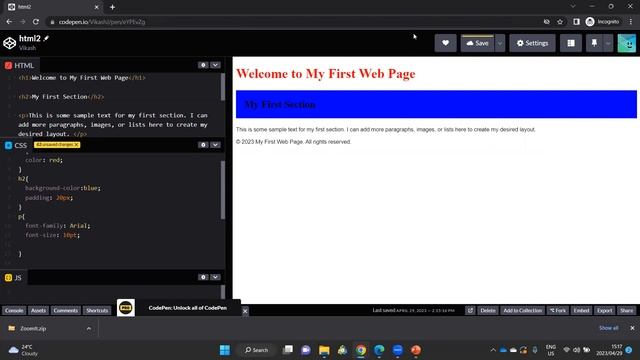Dismiss the unsaved changes badge
The image size is (640, 360).
[x=76, y=145]
